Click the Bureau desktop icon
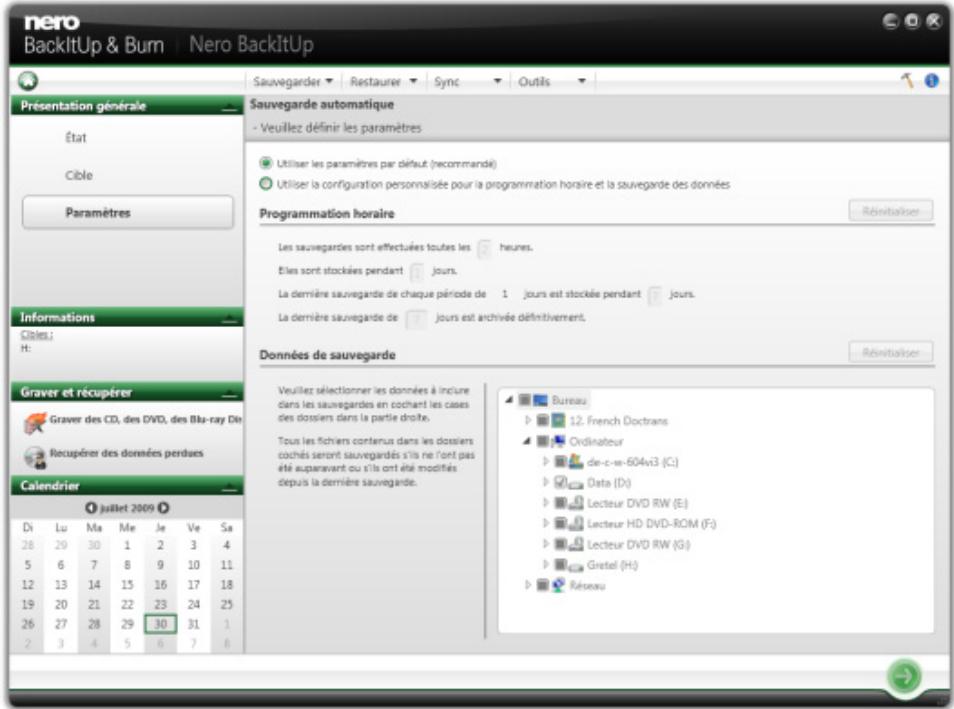The height and width of the screenshot is (709, 954). (x=540, y=400)
